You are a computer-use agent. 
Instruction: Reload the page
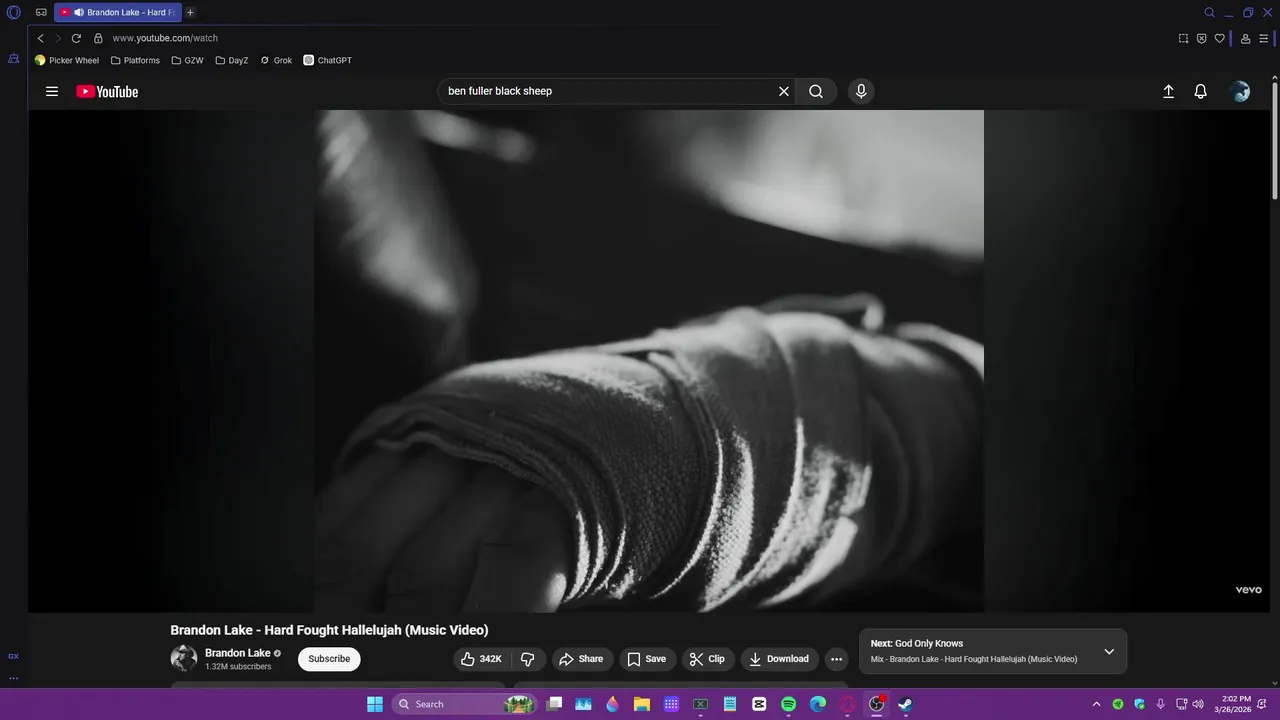click(76, 38)
